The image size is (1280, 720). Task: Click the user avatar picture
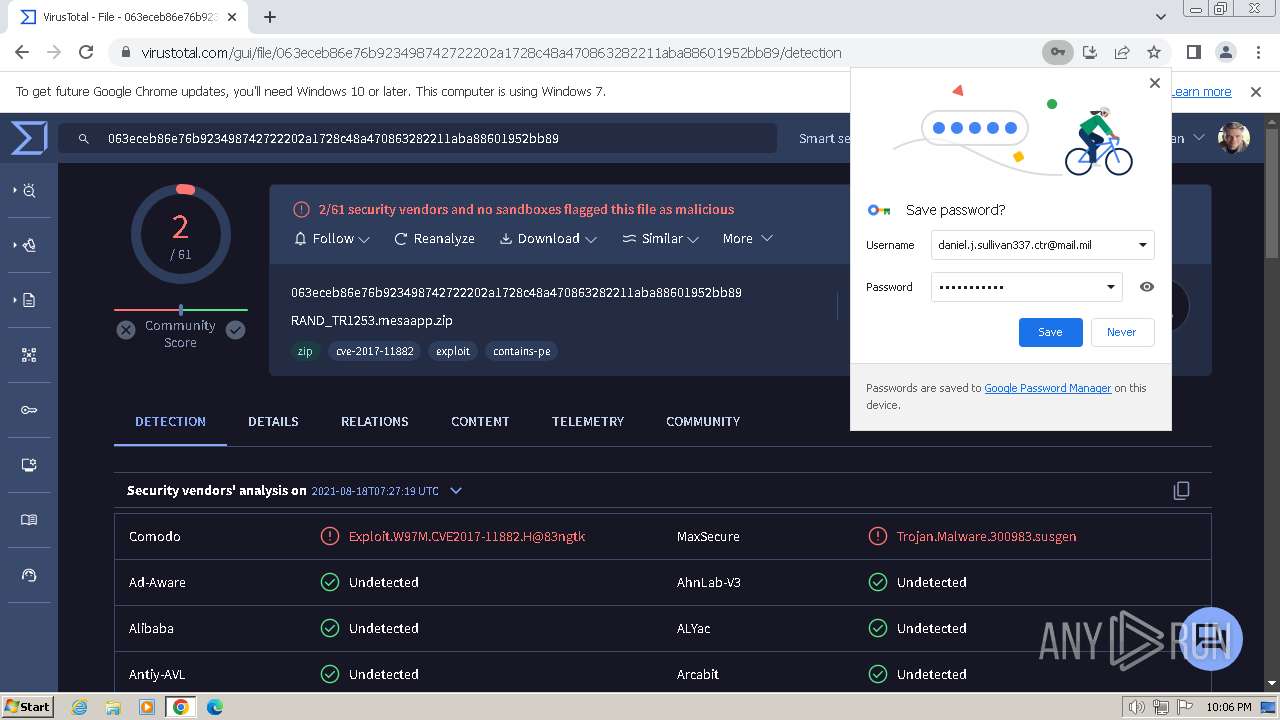(1234, 138)
